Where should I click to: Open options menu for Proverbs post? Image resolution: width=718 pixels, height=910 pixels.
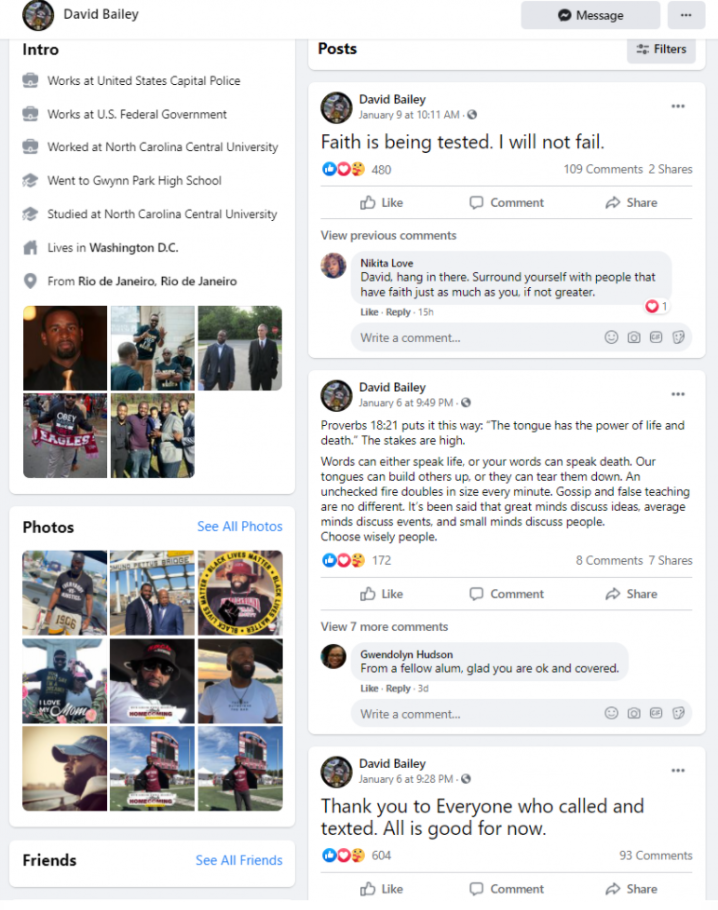678,394
